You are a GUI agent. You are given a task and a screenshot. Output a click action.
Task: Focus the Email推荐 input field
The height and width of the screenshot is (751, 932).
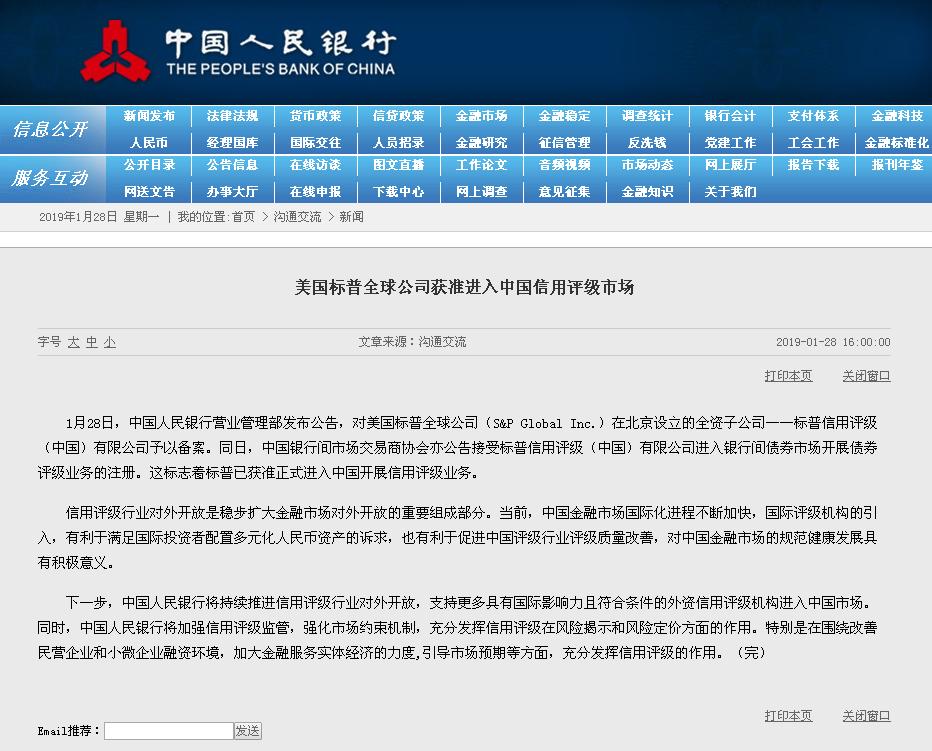click(169, 731)
